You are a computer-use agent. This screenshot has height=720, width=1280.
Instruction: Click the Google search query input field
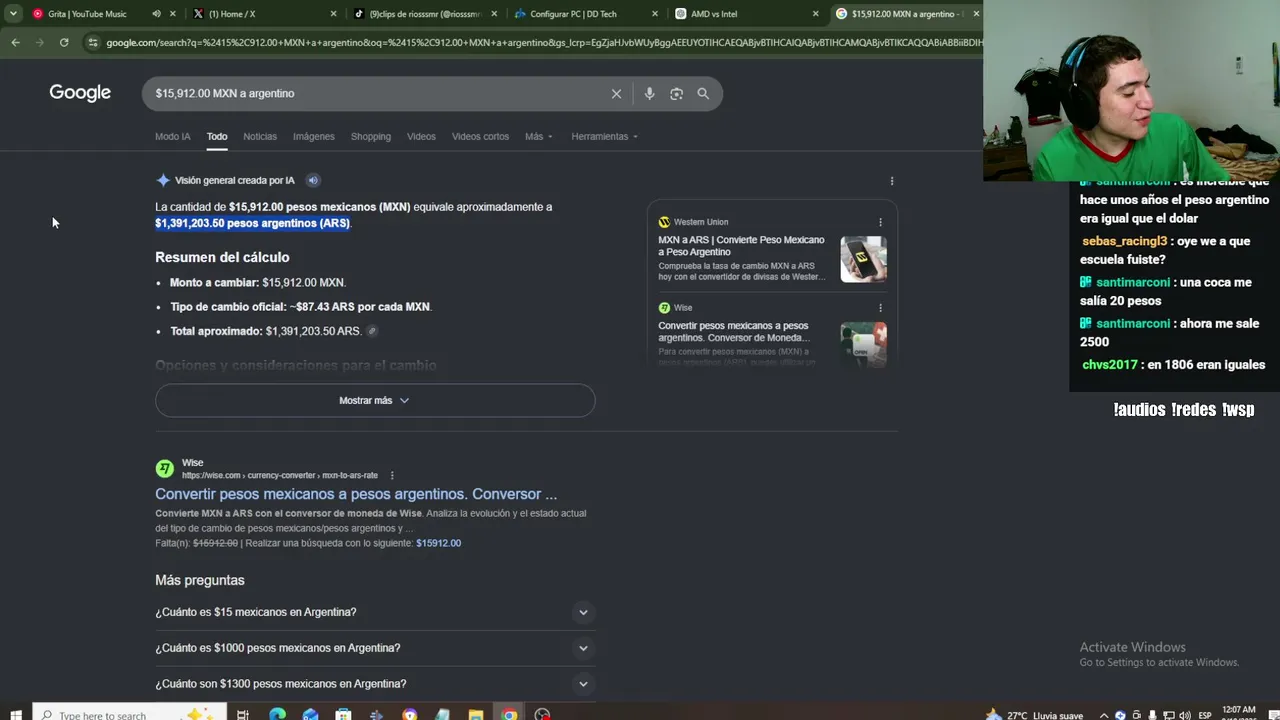[375, 94]
